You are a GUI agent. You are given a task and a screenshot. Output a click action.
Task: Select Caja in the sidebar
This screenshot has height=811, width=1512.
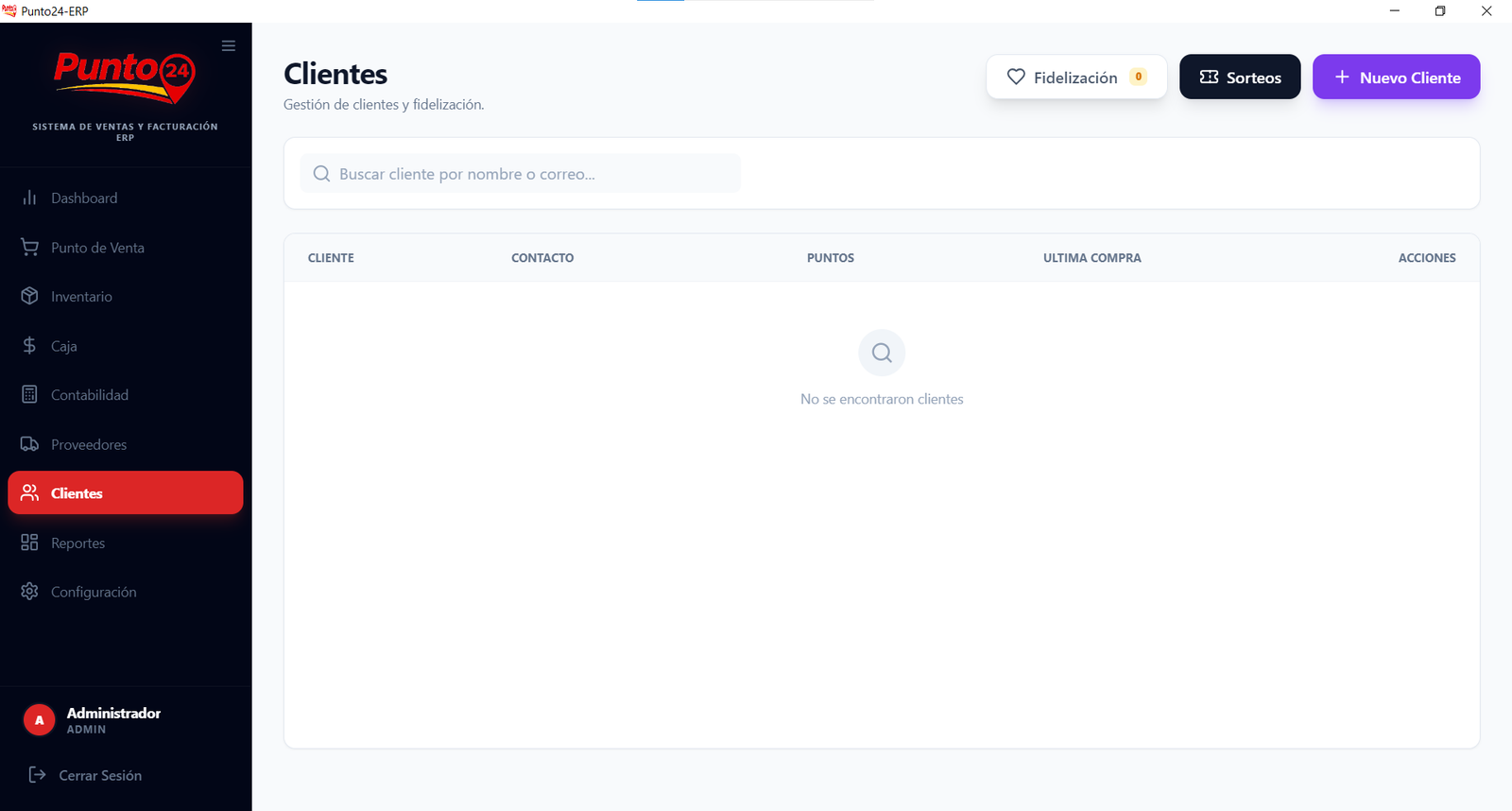pos(126,345)
